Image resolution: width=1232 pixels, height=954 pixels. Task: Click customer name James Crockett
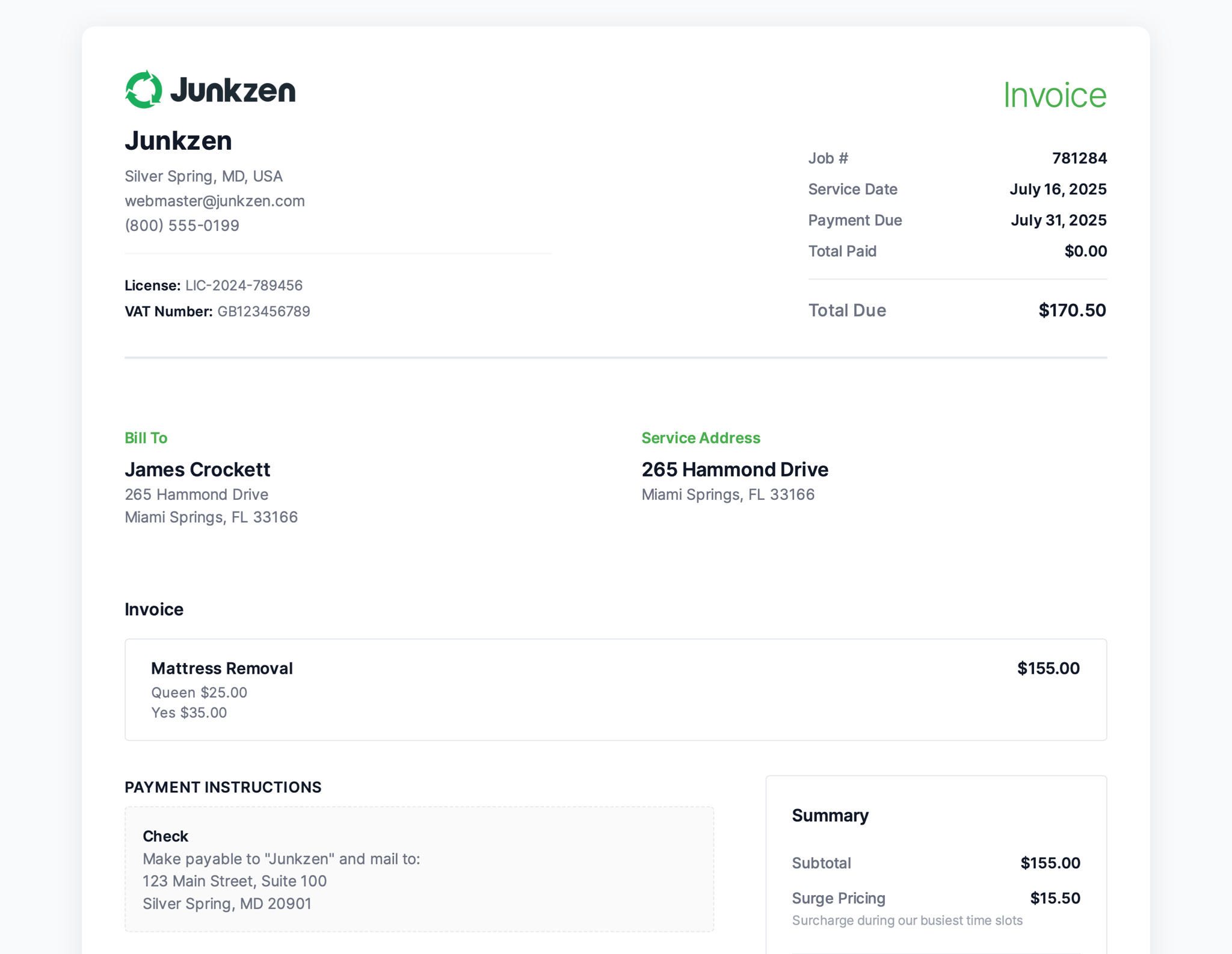(197, 470)
